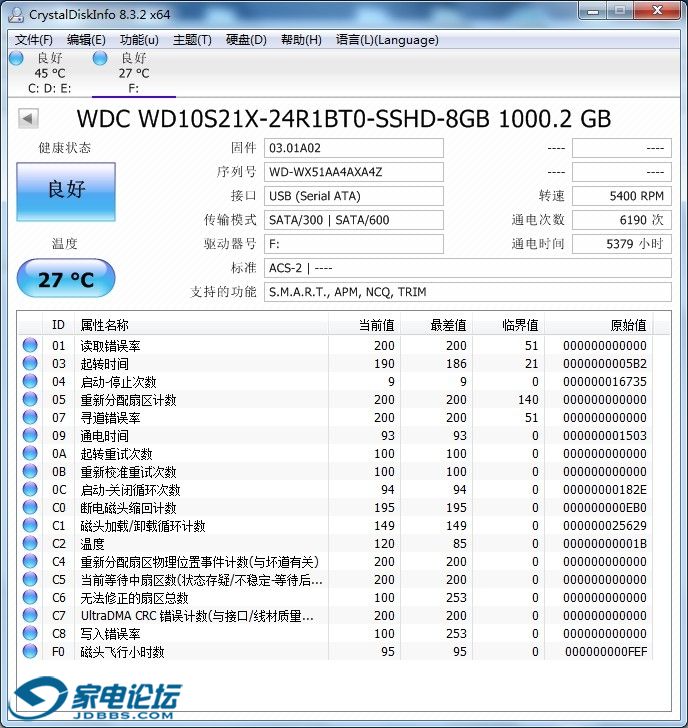Click the status icon for row 0A 起转重试次数
Image resolution: width=688 pixels, height=728 pixels.
30,453
